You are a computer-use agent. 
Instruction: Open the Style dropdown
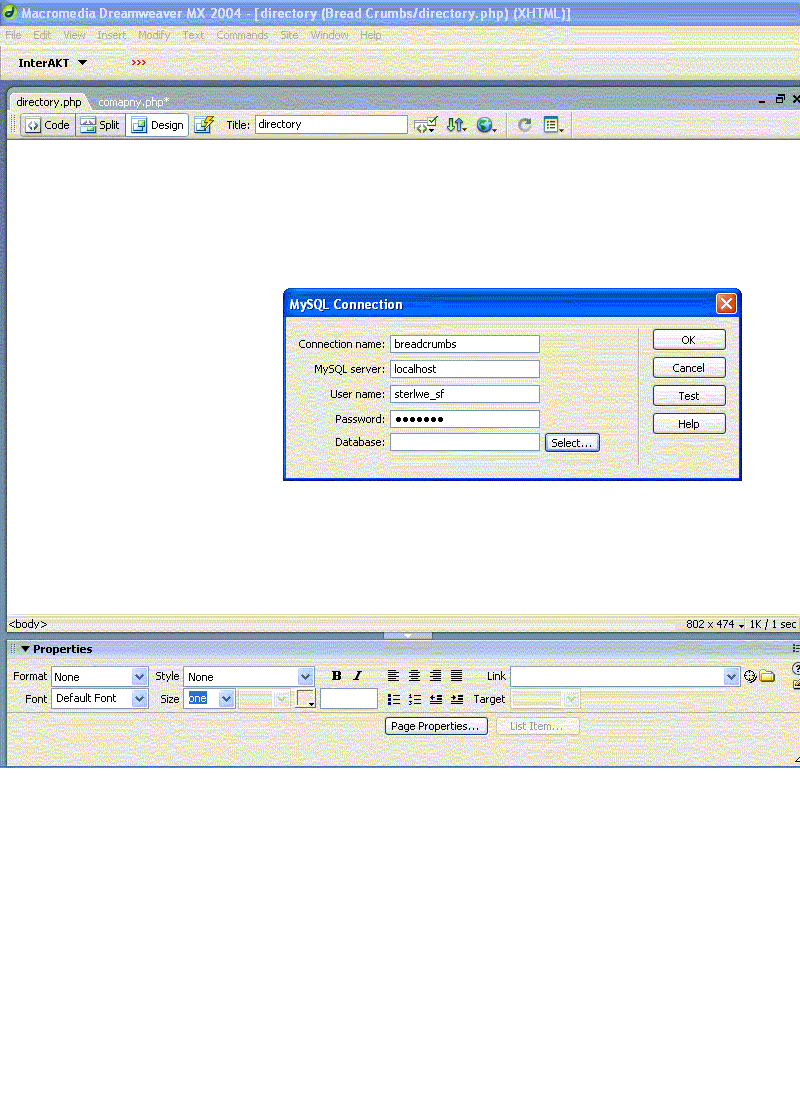pos(248,677)
